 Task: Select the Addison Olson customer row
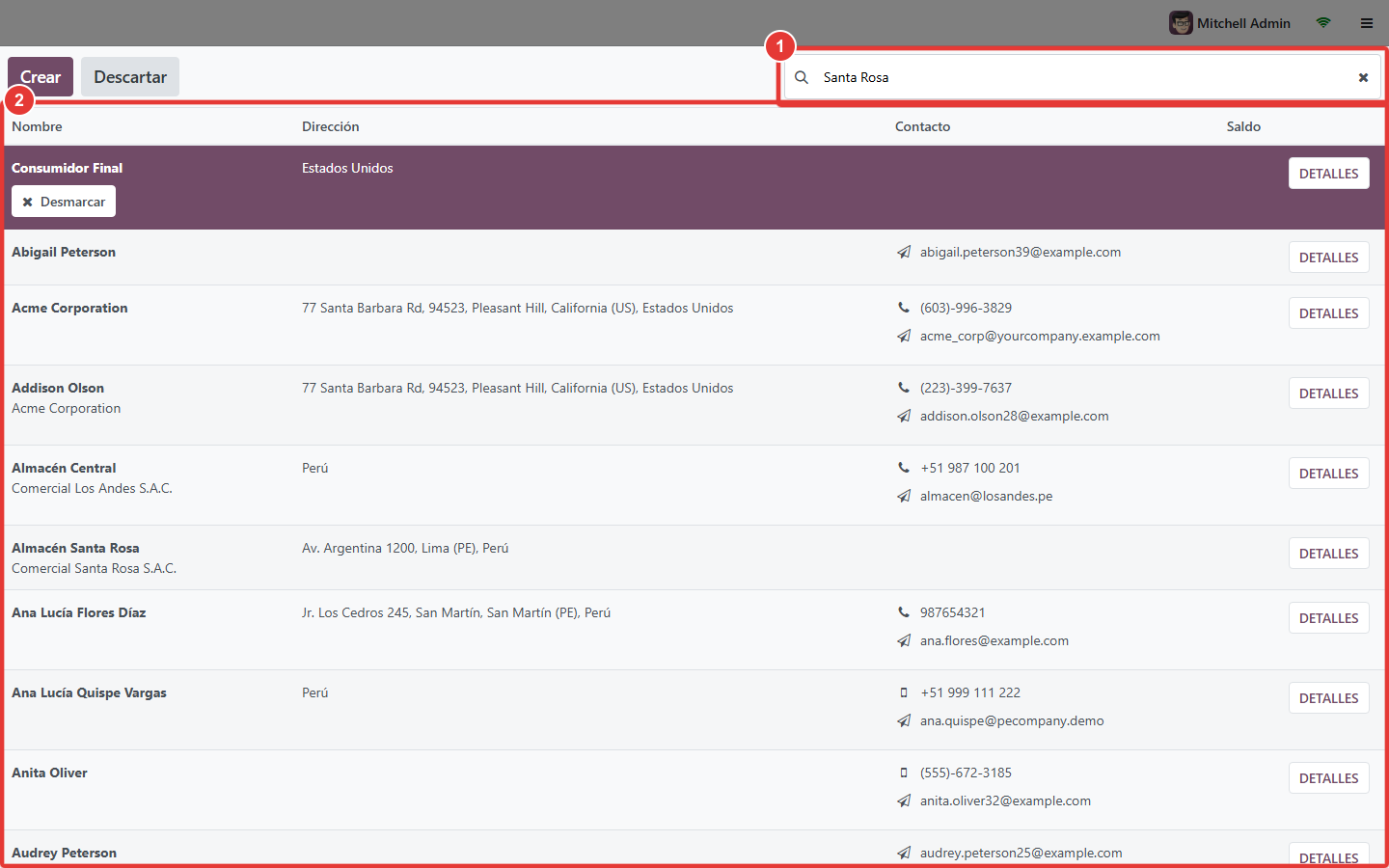694,405
